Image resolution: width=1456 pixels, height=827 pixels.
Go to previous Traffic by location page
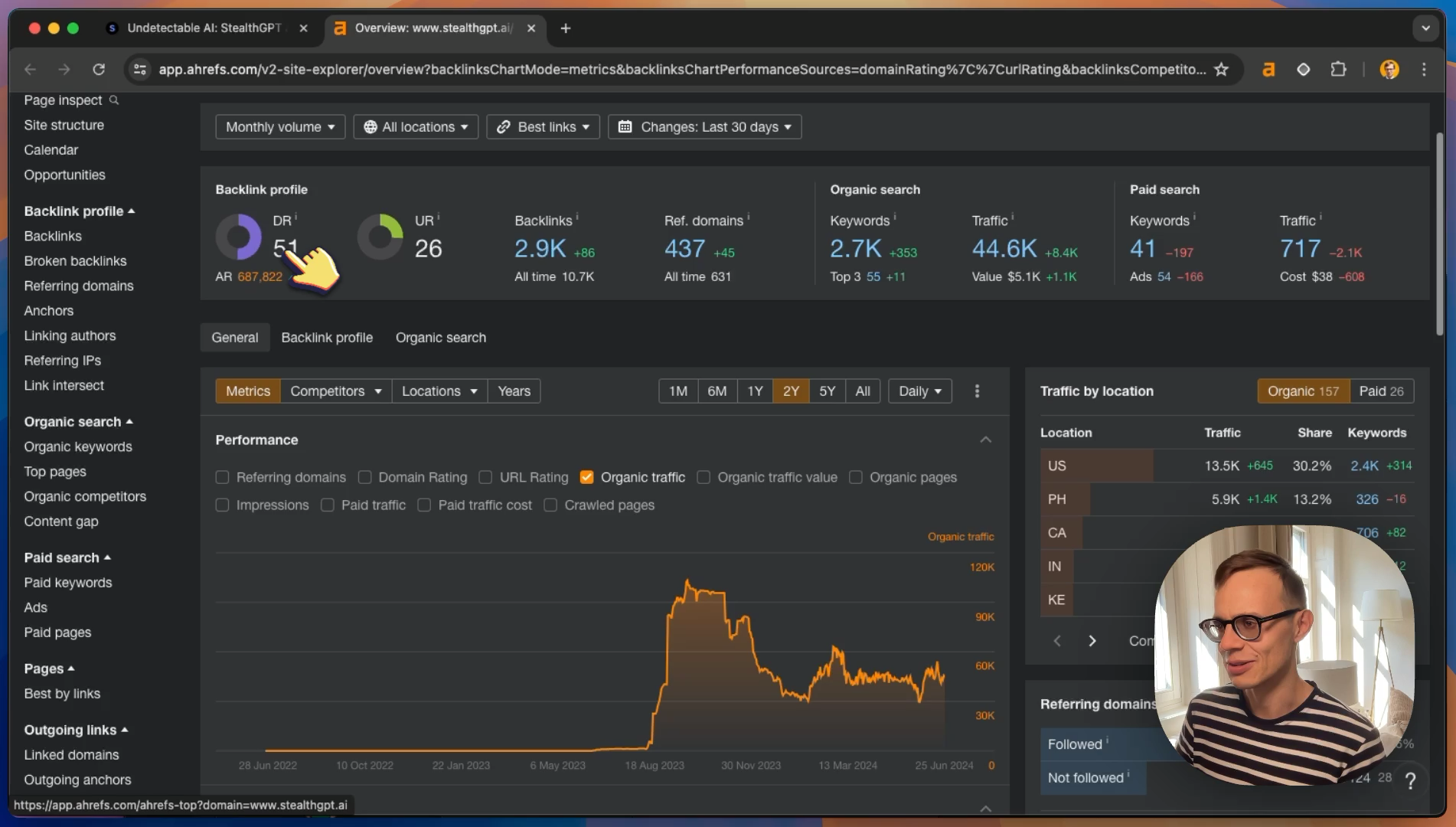1057,641
